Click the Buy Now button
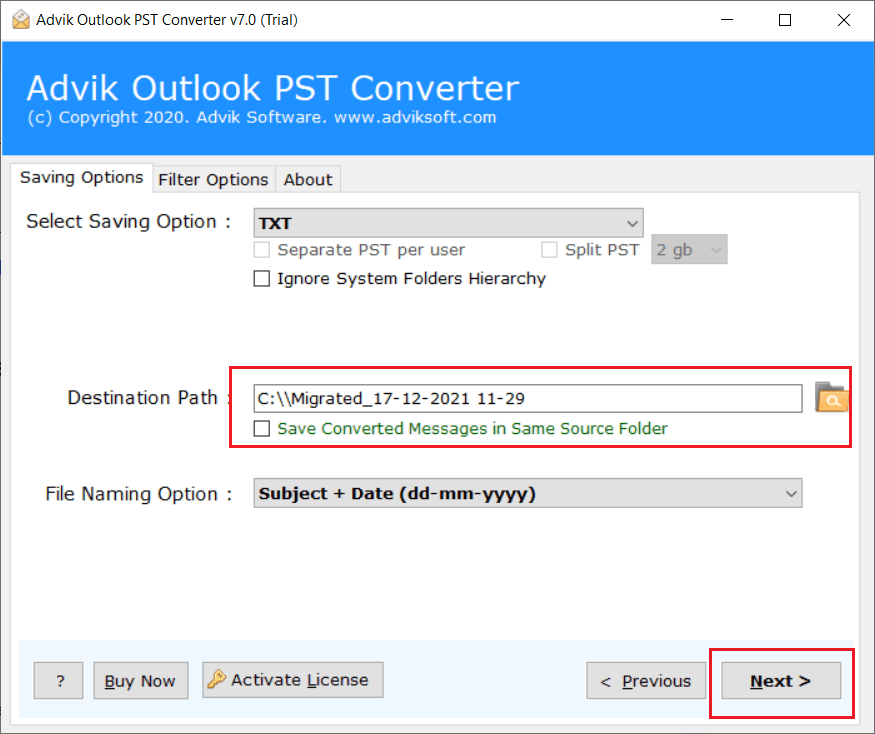The image size is (875, 734). (x=141, y=681)
